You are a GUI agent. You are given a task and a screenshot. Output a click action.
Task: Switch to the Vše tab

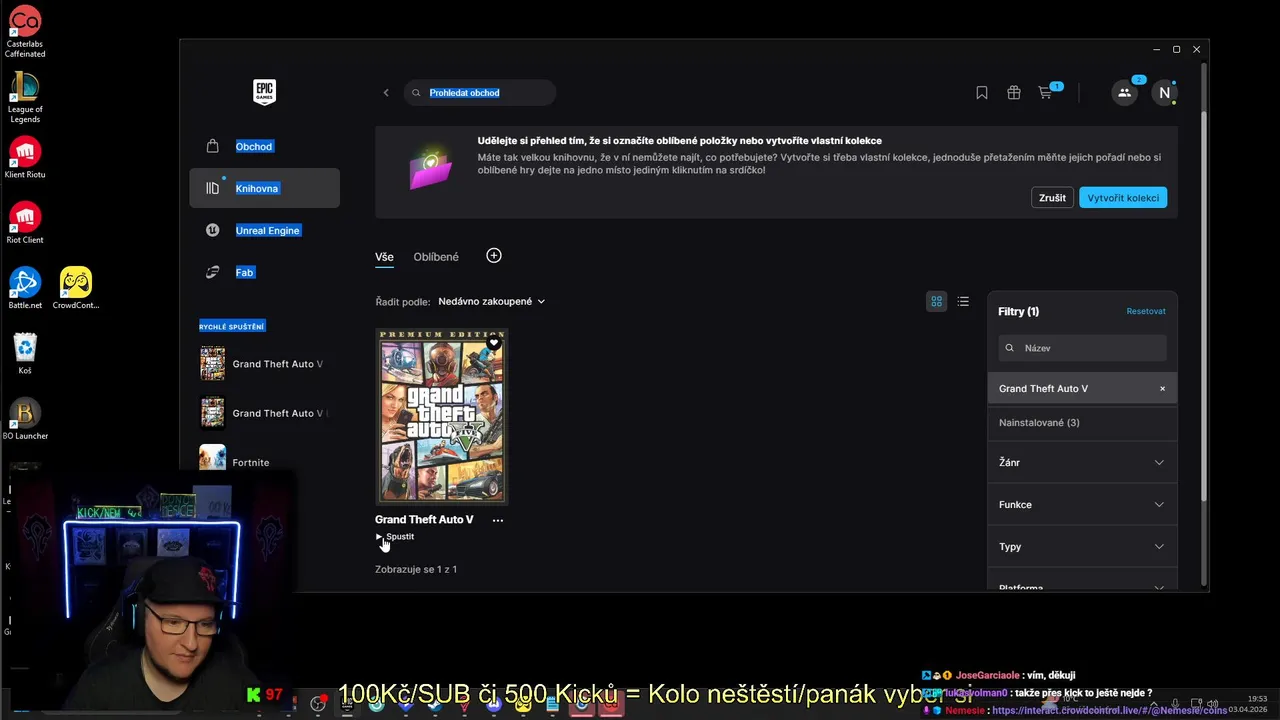point(384,257)
